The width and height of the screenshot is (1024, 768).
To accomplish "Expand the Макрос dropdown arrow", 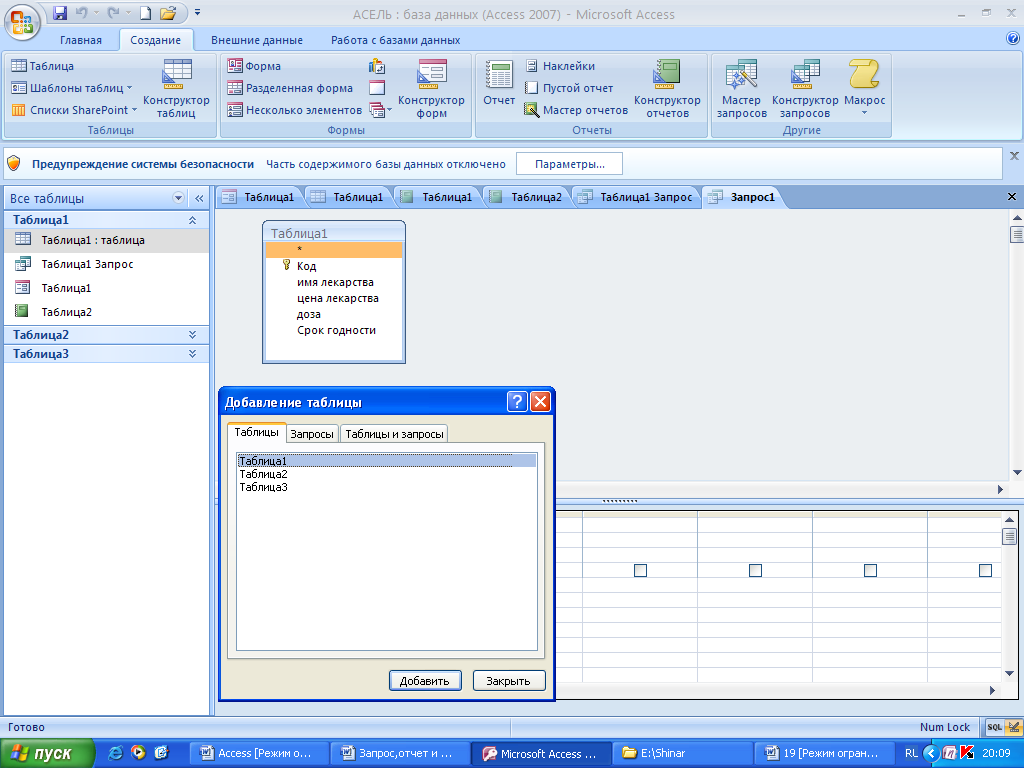I will pos(864,113).
